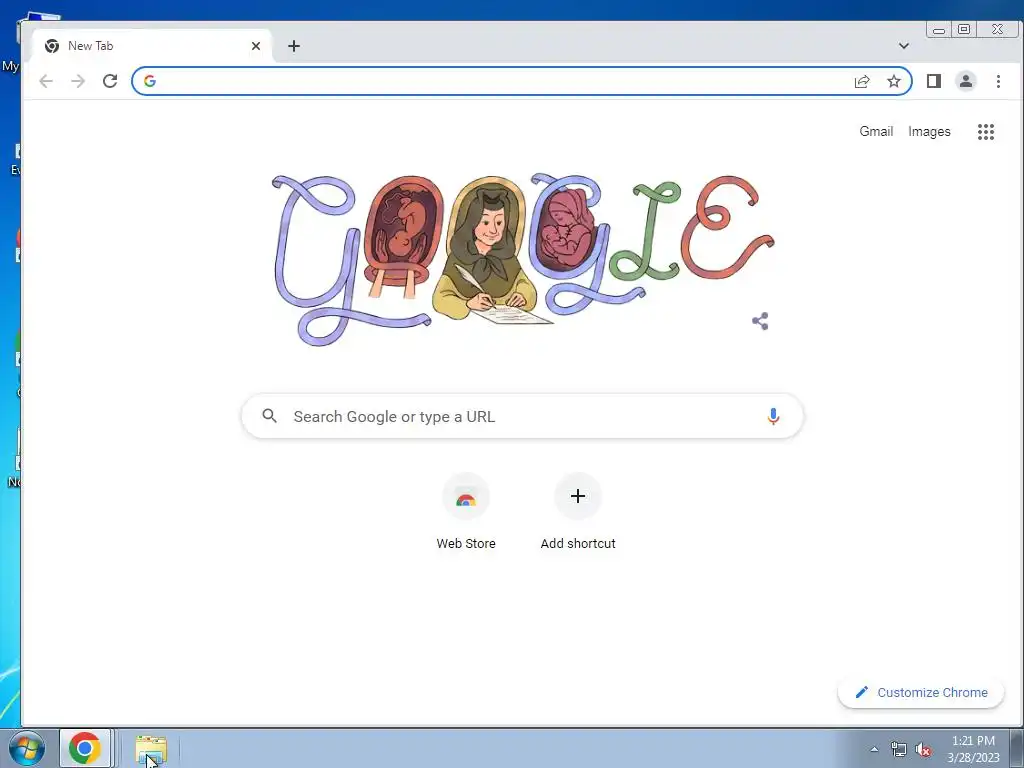This screenshot has height=768, width=1024.
Task: Click the Google icon in the address bar
Action: click(150, 81)
